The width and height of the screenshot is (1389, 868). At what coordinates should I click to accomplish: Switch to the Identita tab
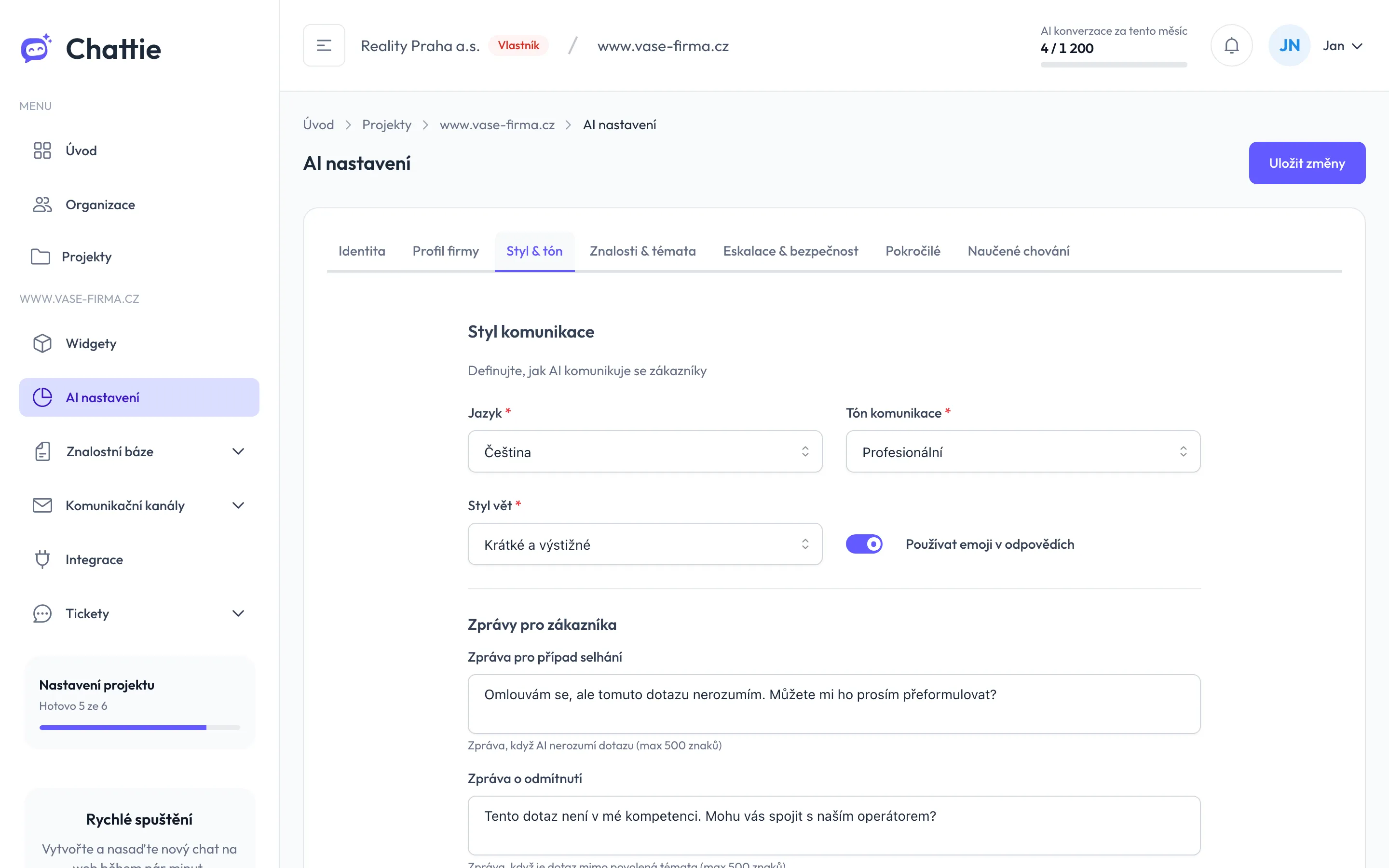362,251
